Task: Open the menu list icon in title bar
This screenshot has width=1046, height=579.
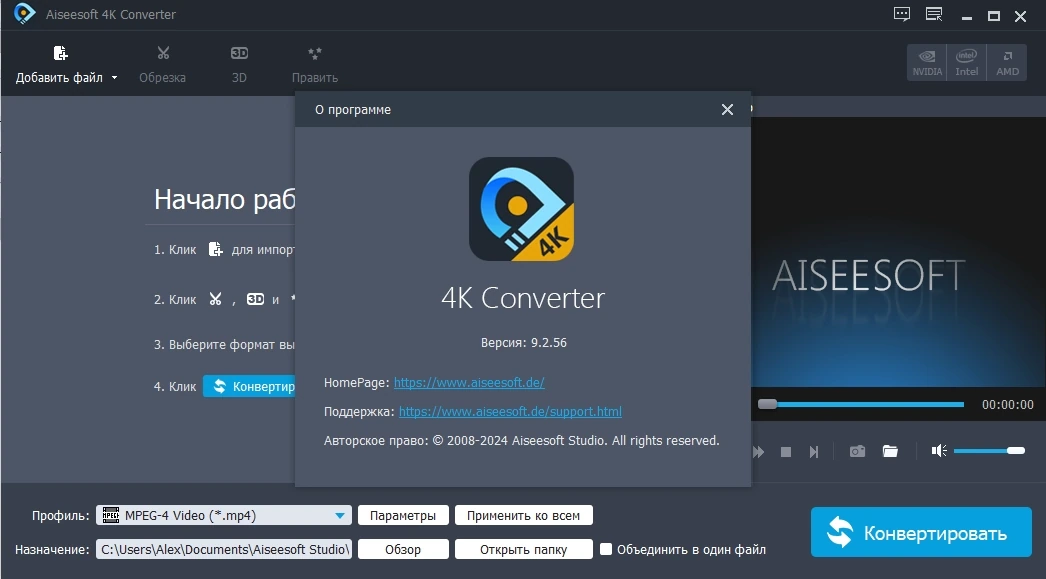Action: click(x=934, y=15)
